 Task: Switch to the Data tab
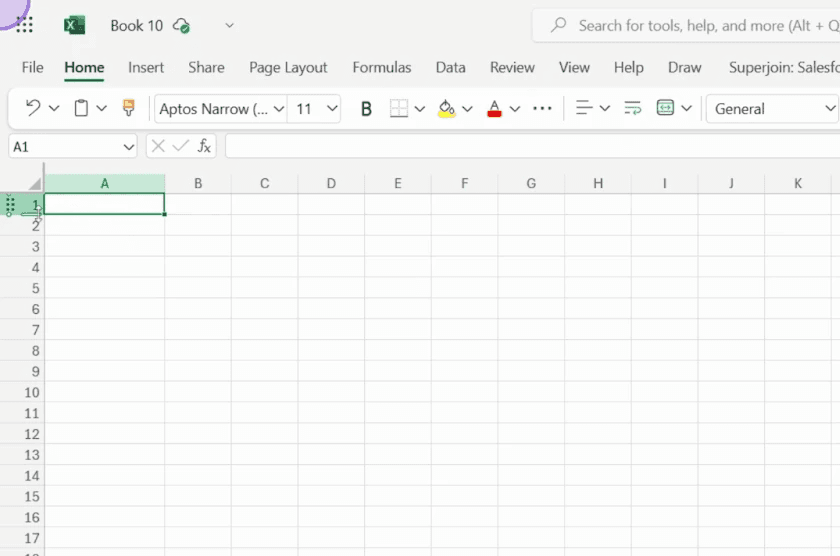pyautogui.click(x=451, y=67)
